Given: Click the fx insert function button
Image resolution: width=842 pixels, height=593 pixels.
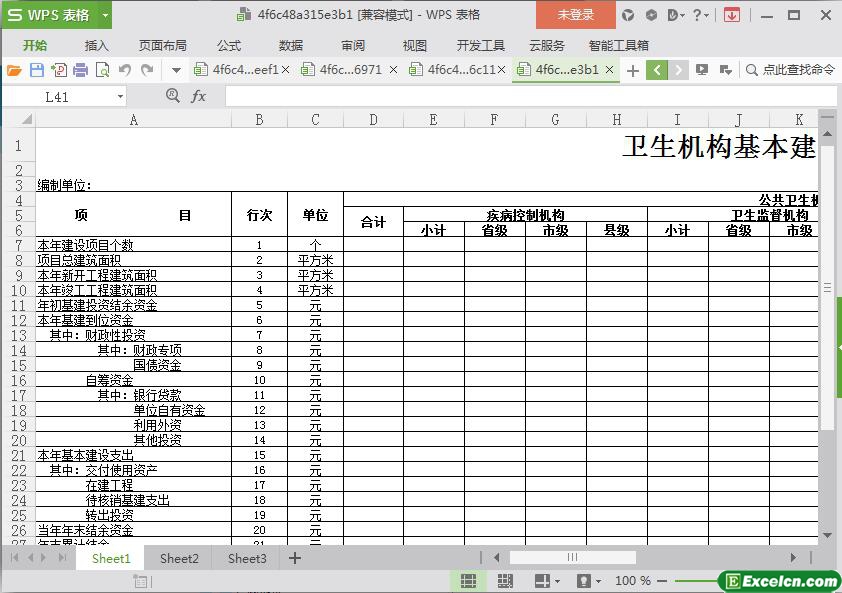Looking at the screenshot, I should coord(199,96).
